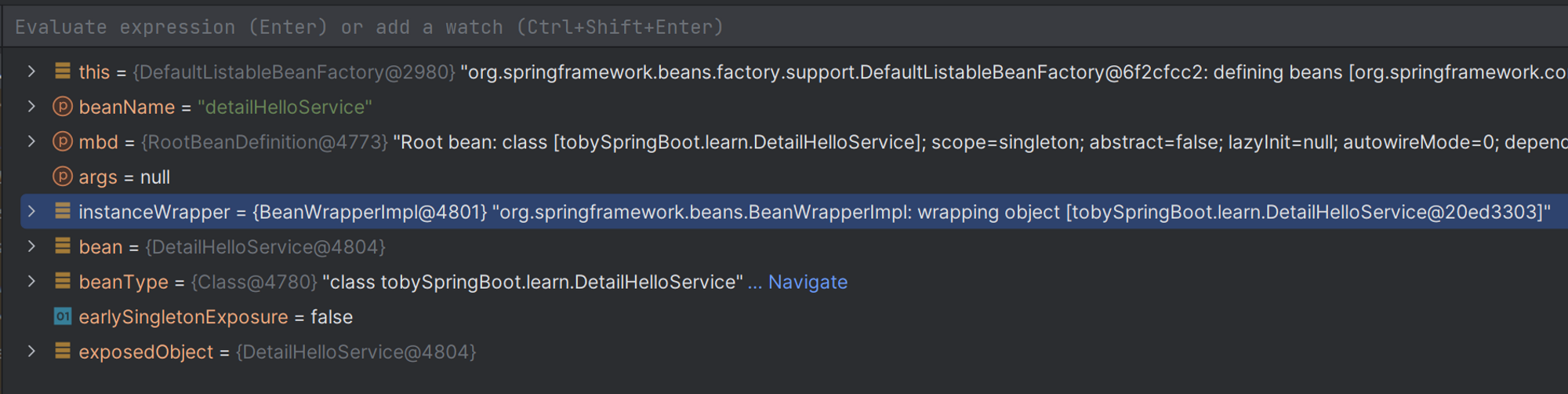The image size is (1568, 394).
Task: Click the object icon beside instanceWrapper
Action: pyautogui.click(x=63, y=212)
